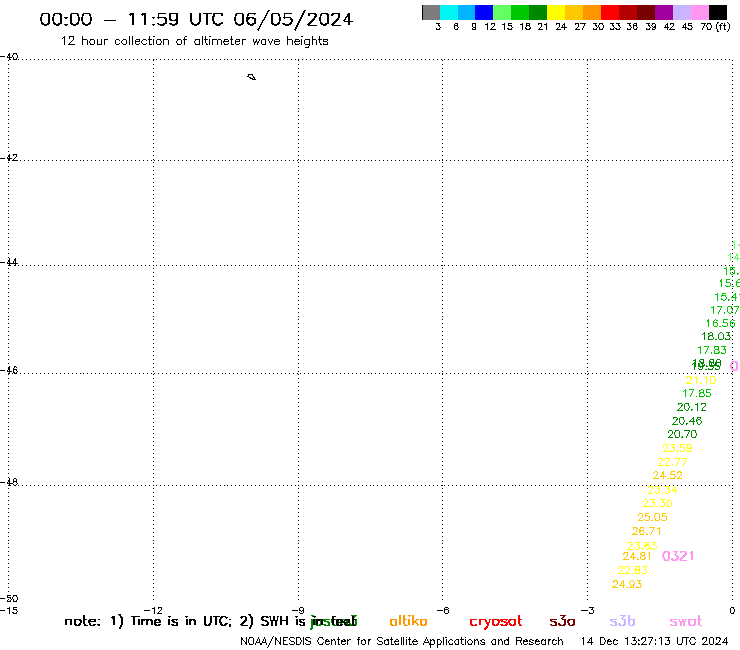
Task: Click the wave height value 24.93
Action: click(x=627, y=584)
